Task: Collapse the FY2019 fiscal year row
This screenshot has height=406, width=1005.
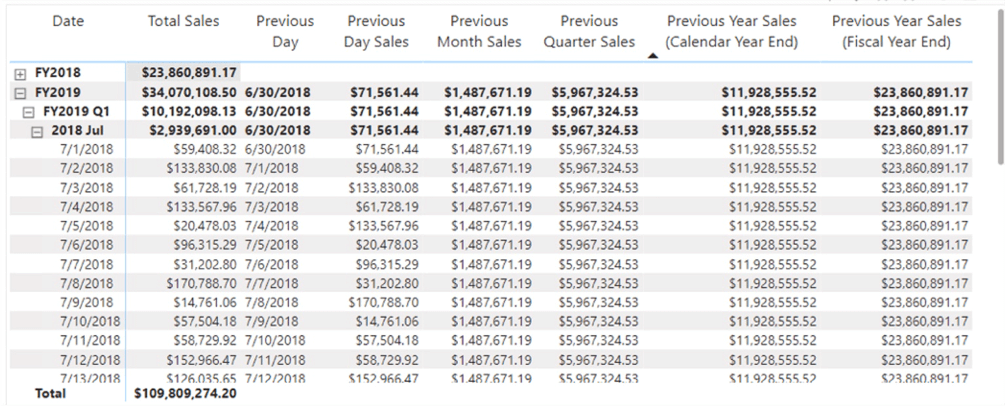Action: [20, 92]
